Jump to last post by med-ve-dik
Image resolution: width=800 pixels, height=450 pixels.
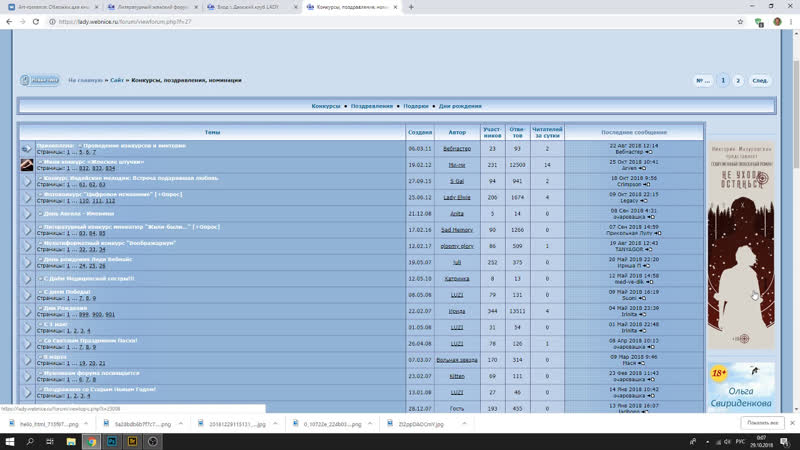(x=649, y=282)
